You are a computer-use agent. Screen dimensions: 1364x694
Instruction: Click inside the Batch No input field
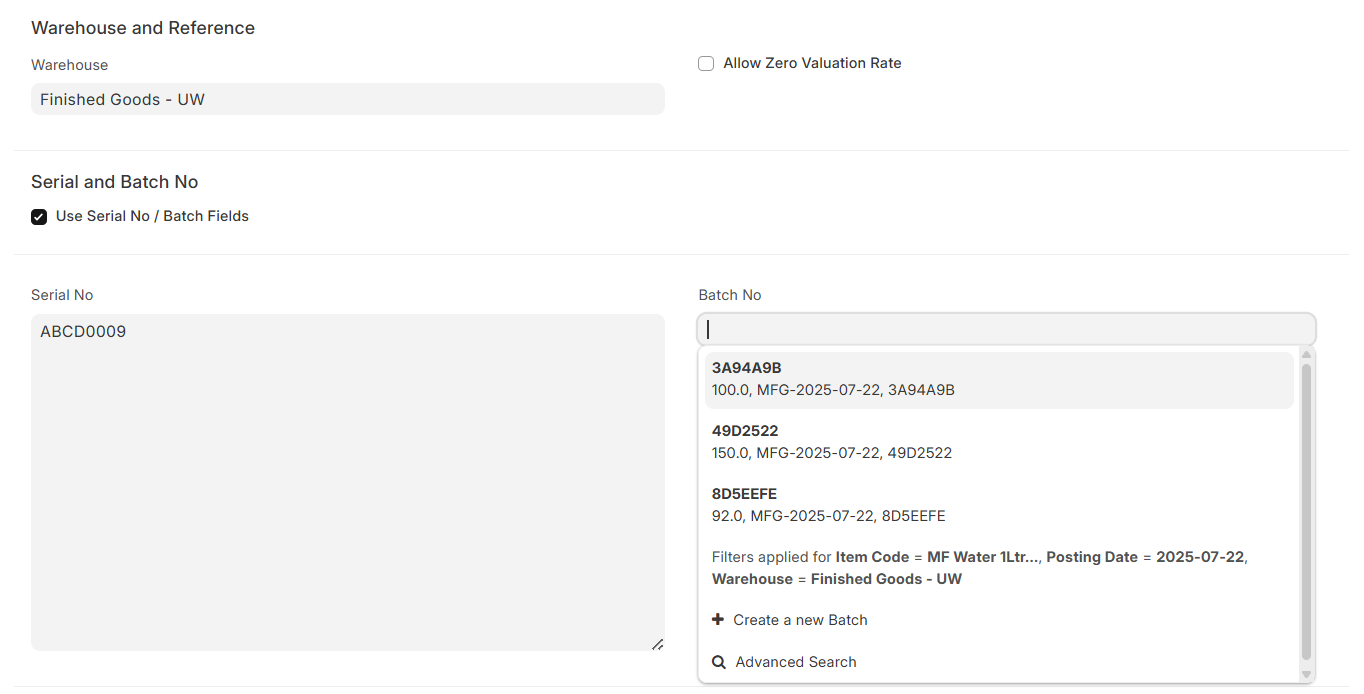pyautogui.click(x=1006, y=329)
